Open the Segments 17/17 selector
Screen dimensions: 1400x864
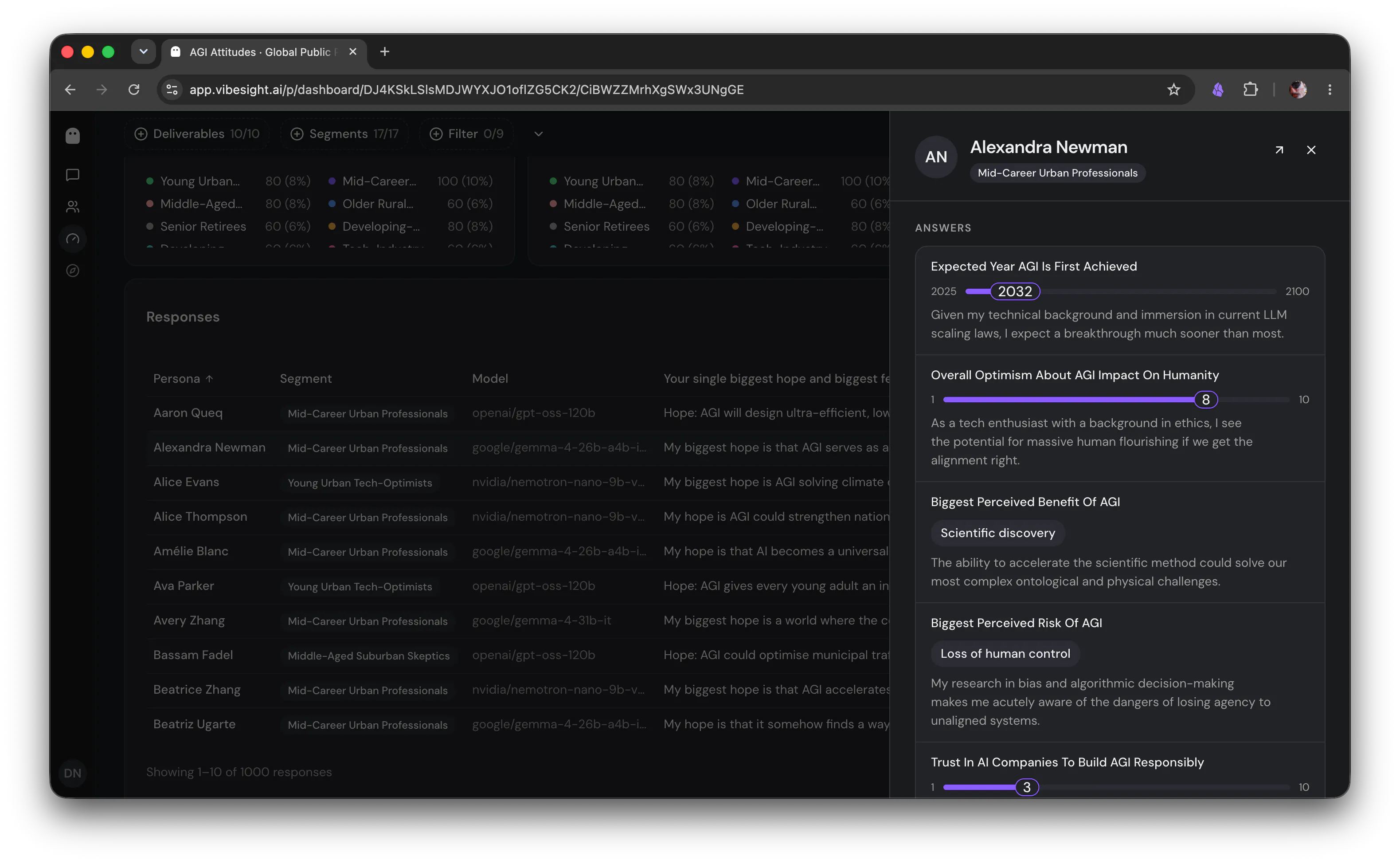(344, 134)
